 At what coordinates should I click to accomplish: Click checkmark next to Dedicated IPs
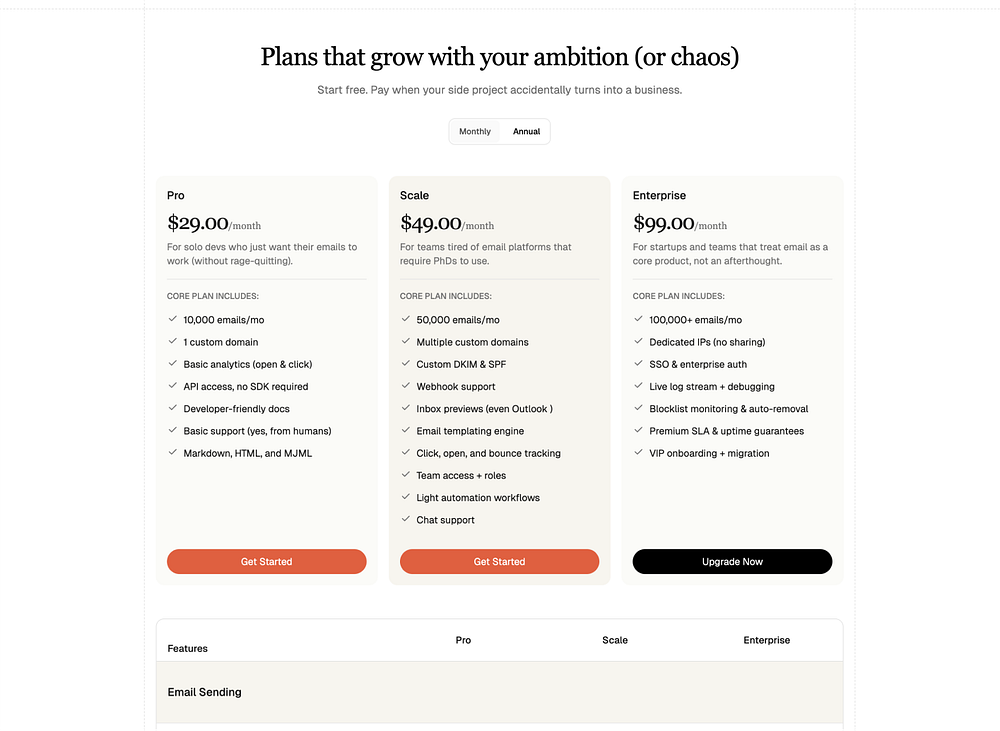pos(639,342)
